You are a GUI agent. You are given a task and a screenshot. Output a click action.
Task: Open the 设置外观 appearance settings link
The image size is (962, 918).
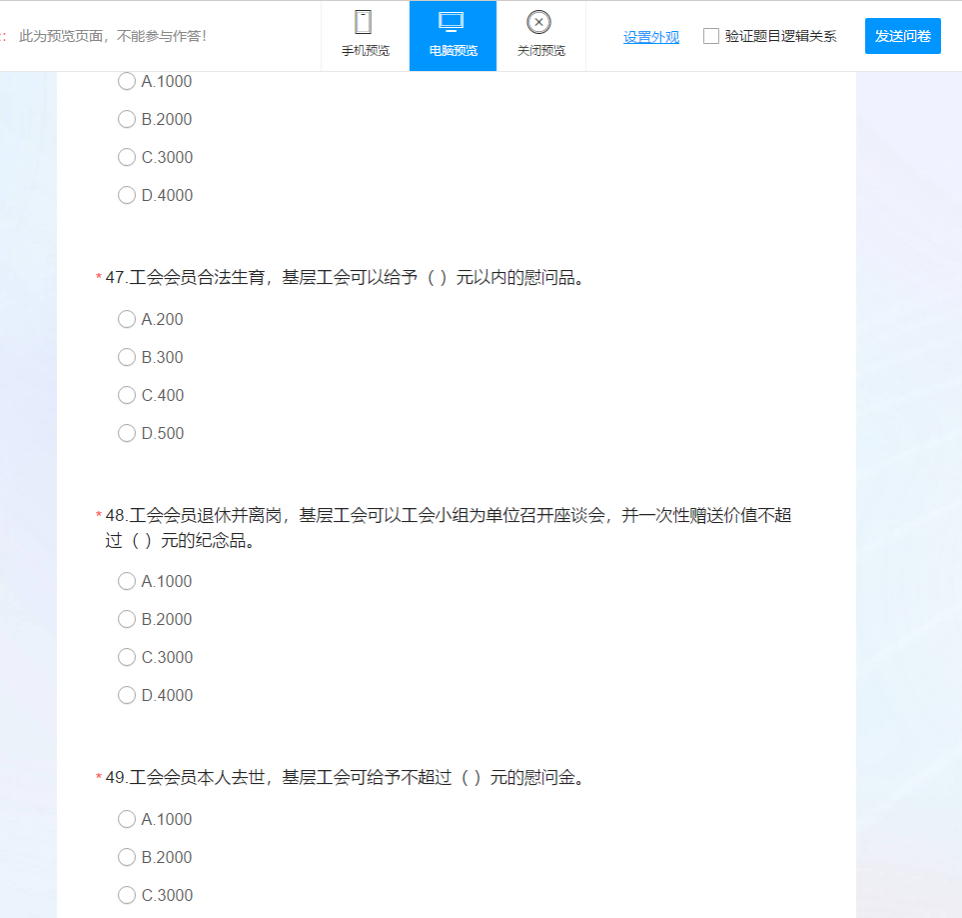tap(651, 37)
